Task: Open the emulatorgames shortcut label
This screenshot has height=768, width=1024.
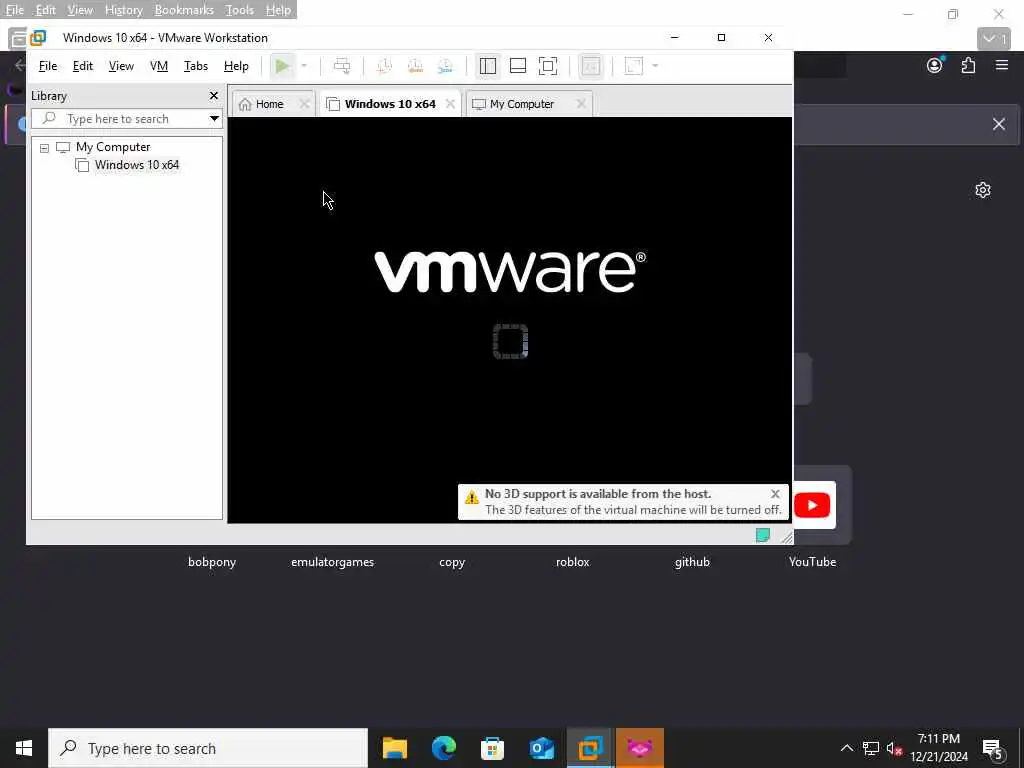Action: (x=332, y=562)
